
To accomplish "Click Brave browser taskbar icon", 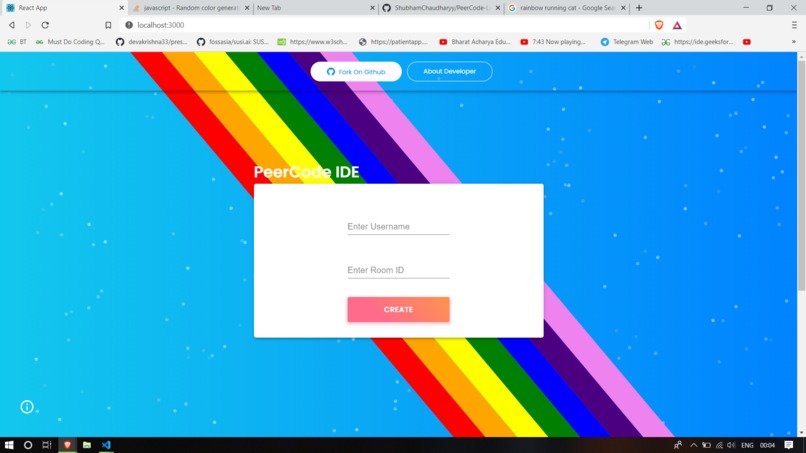I will pyautogui.click(x=67, y=445).
